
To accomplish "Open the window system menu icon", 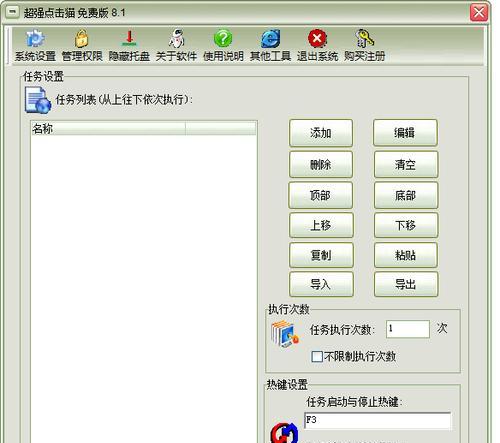I will pyautogui.click(x=12, y=12).
